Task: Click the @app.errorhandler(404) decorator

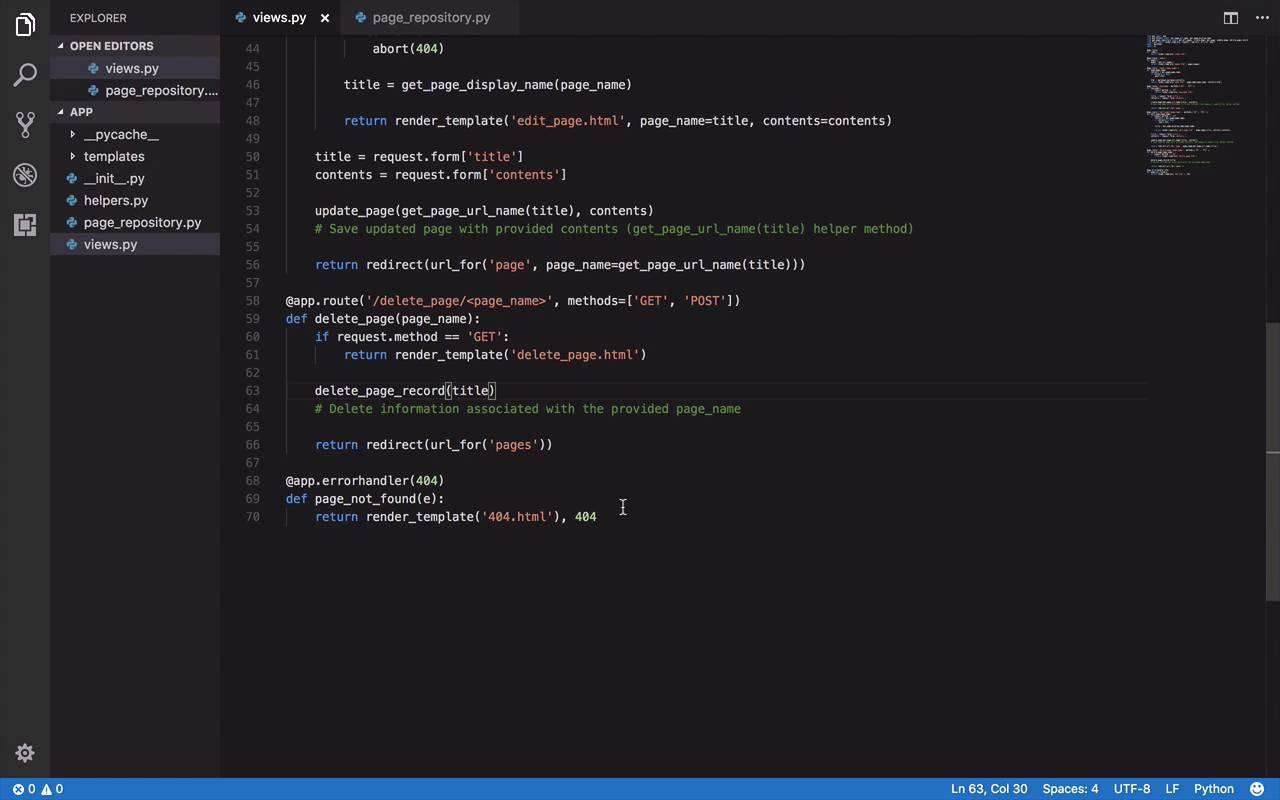Action: point(365,480)
